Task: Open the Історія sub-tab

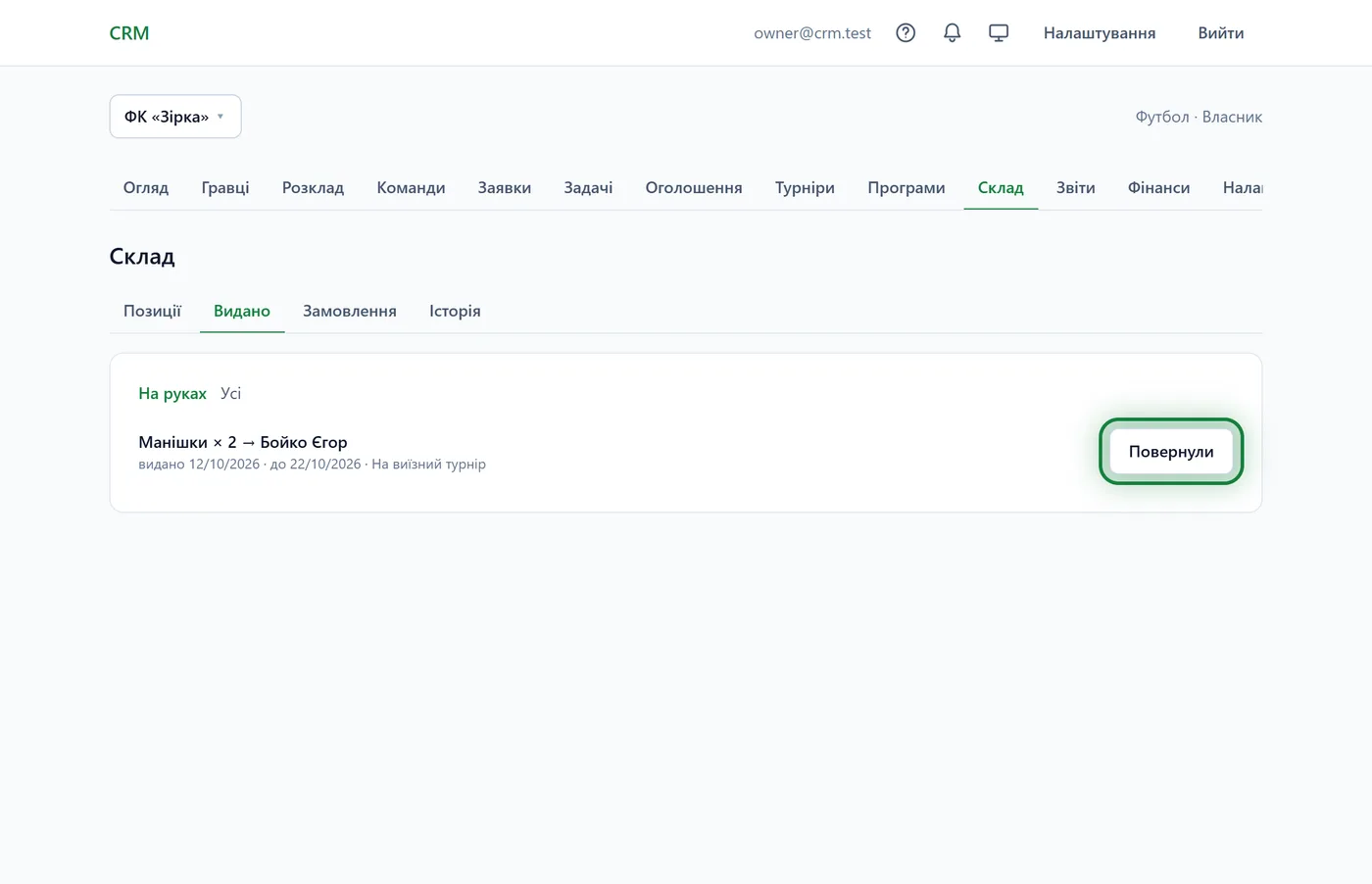Action: click(455, 311)
